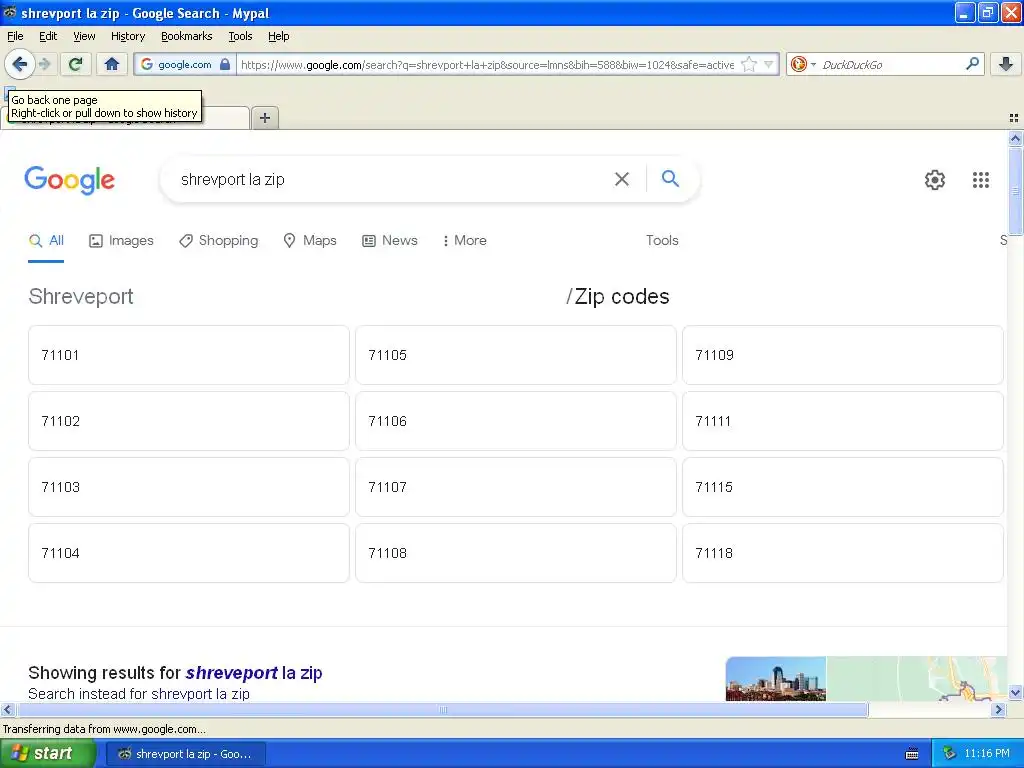
Task: Click the Google logo
Action: pyautogui.click(x=70, y=180)
